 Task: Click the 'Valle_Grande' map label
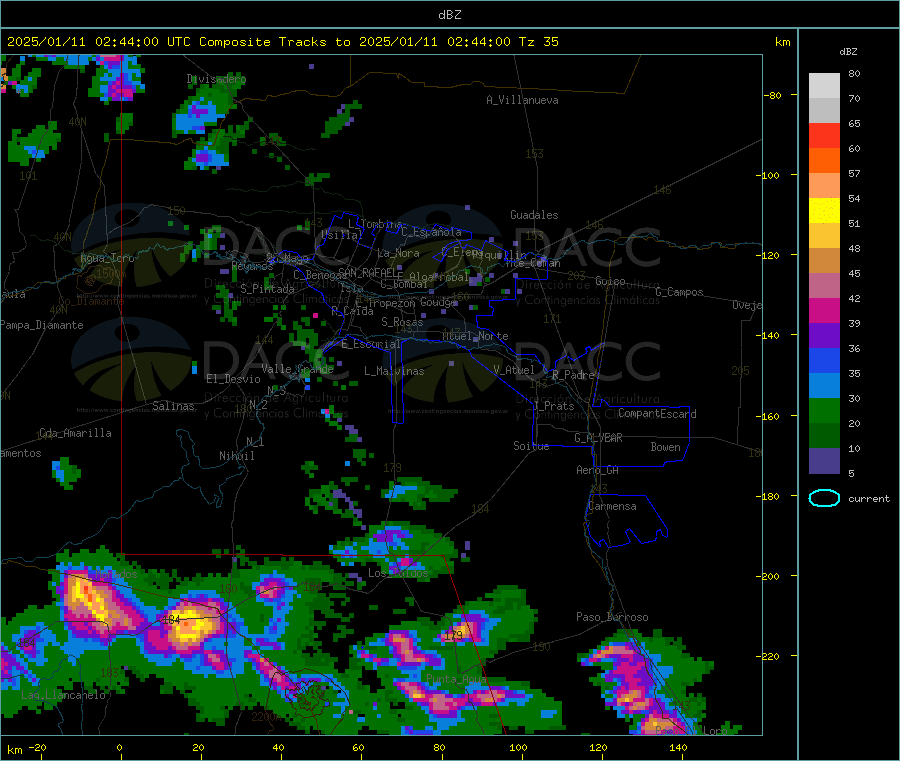tap(297, 369)
